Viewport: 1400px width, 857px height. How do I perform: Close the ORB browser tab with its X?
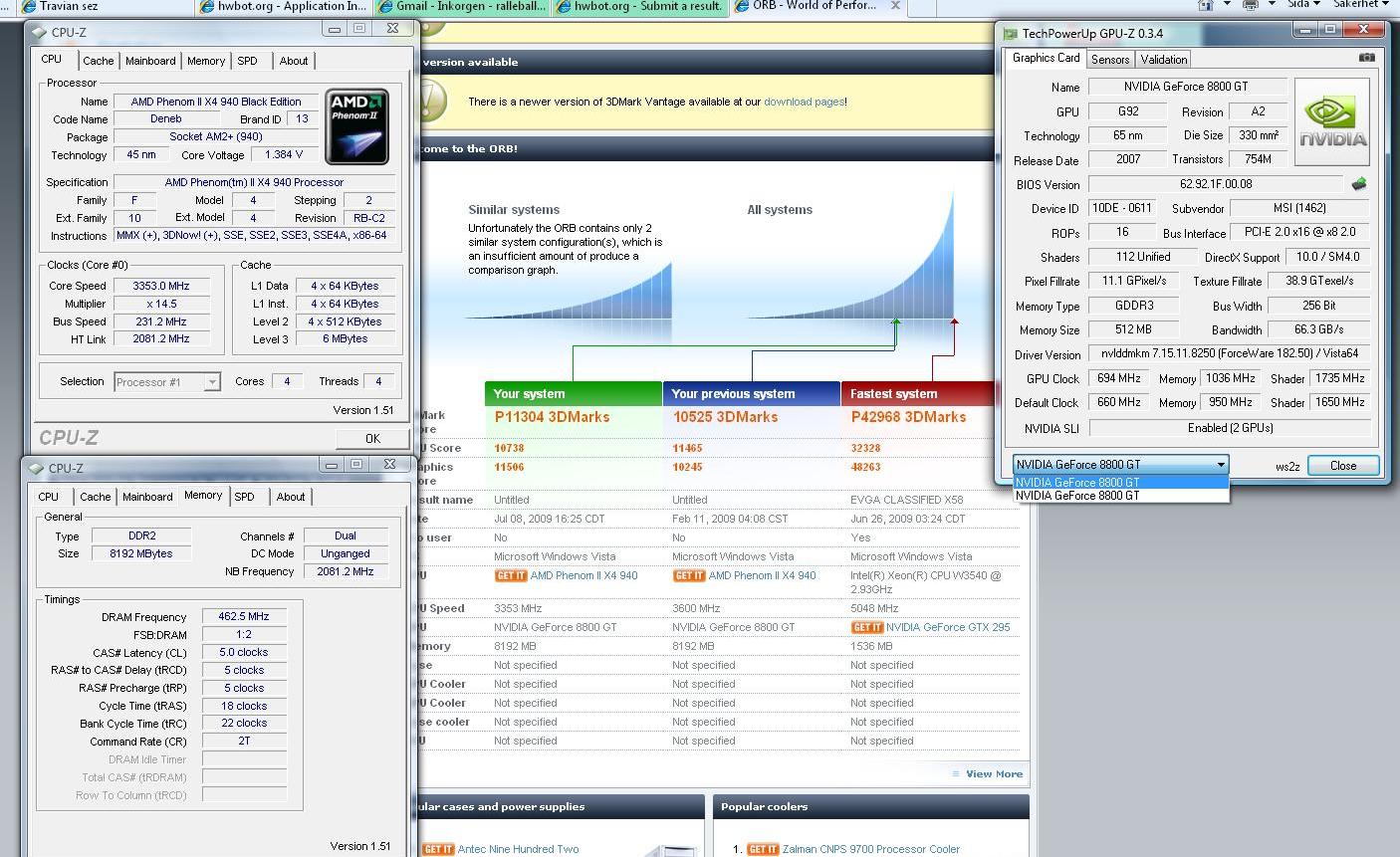point(895,5)
